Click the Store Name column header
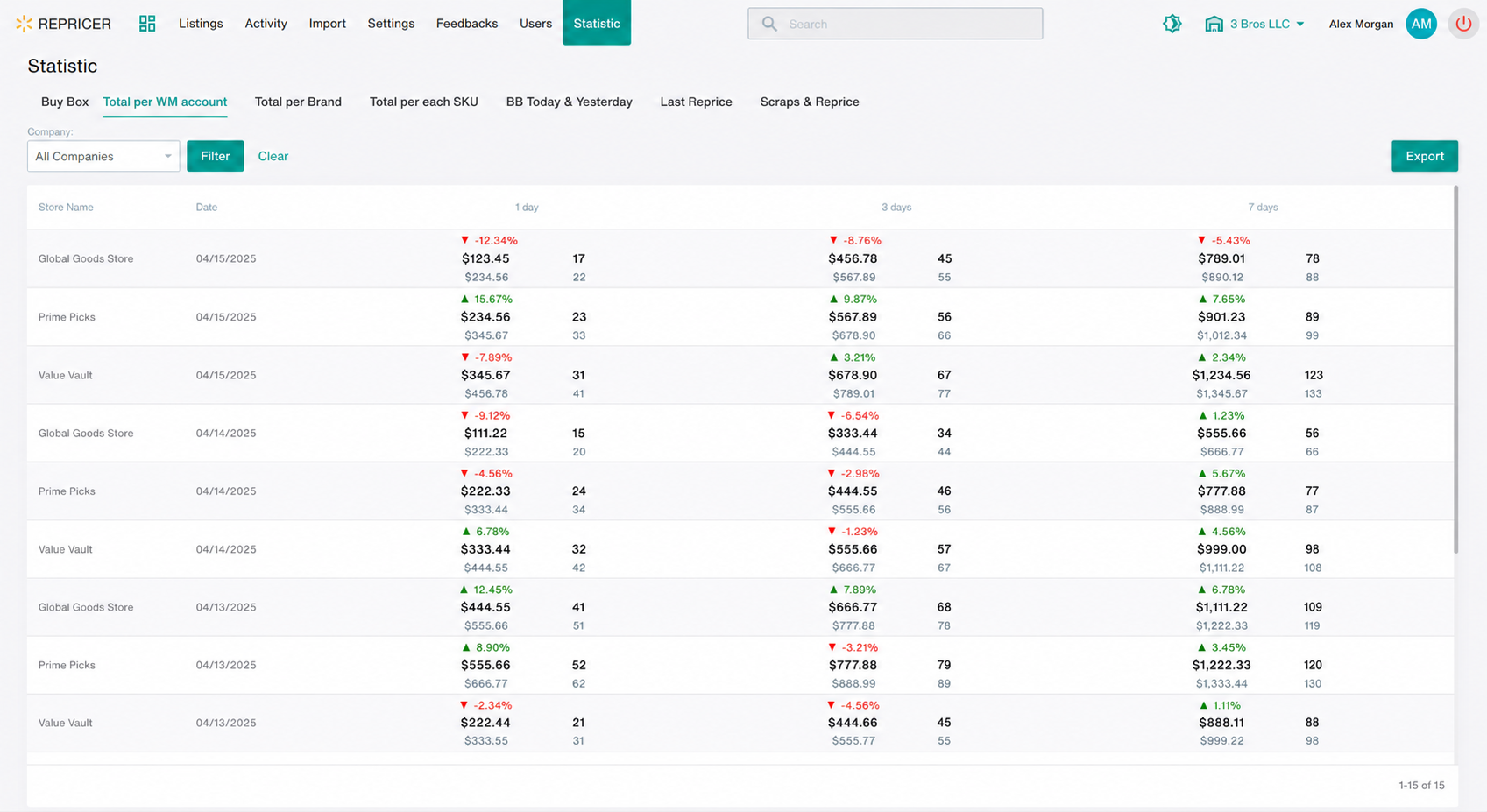Image resolution: width=1487 pixels, height=812 pixels. coord(66,208)
